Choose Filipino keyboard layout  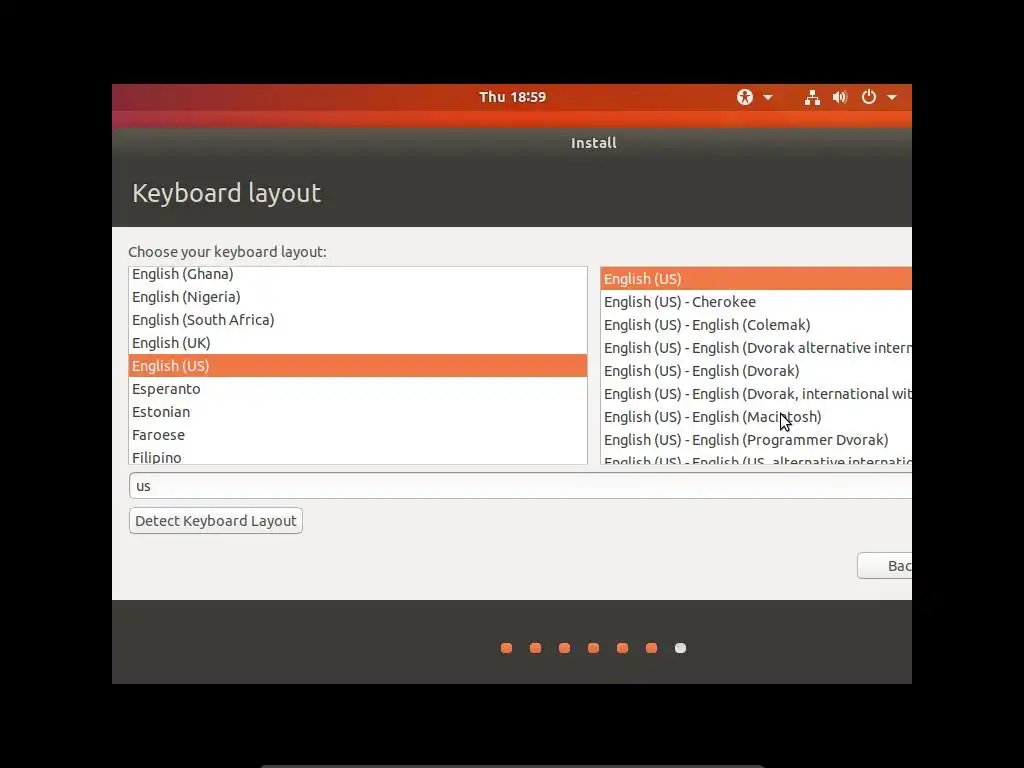(x=358, y=456)
